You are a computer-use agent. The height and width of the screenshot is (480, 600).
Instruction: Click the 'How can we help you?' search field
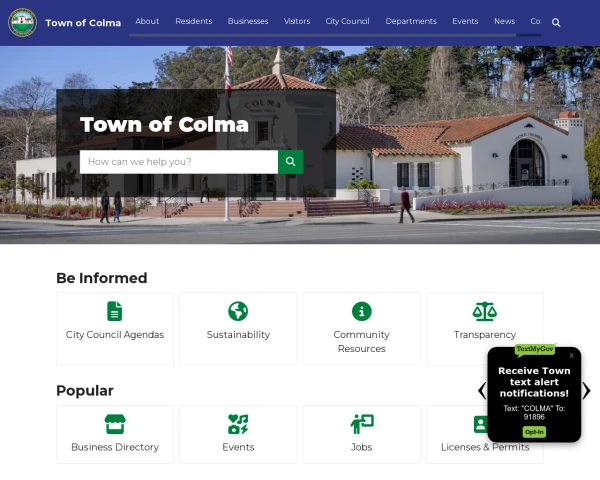[179, 162]
